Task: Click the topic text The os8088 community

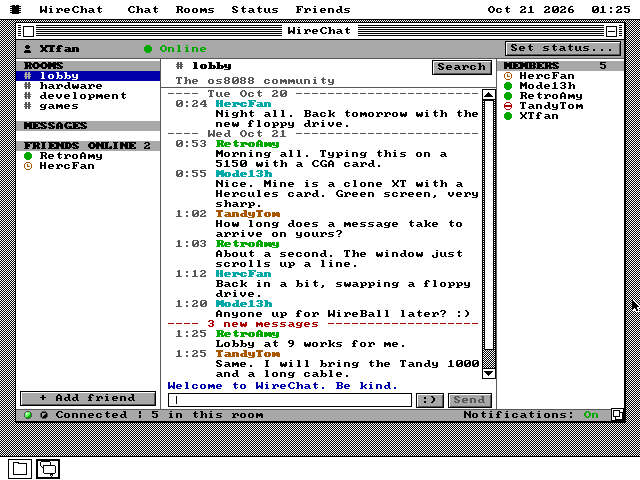Action: (x=255, y=81)
